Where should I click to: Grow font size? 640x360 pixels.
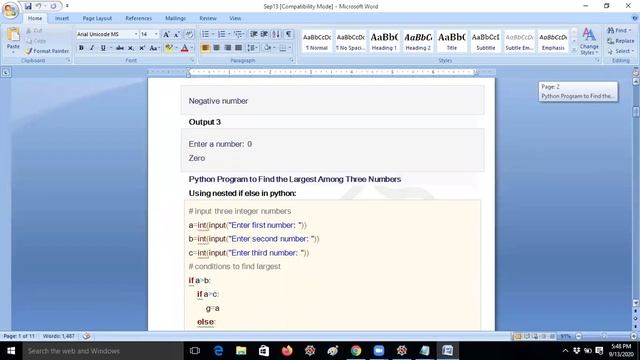point(166,34)
